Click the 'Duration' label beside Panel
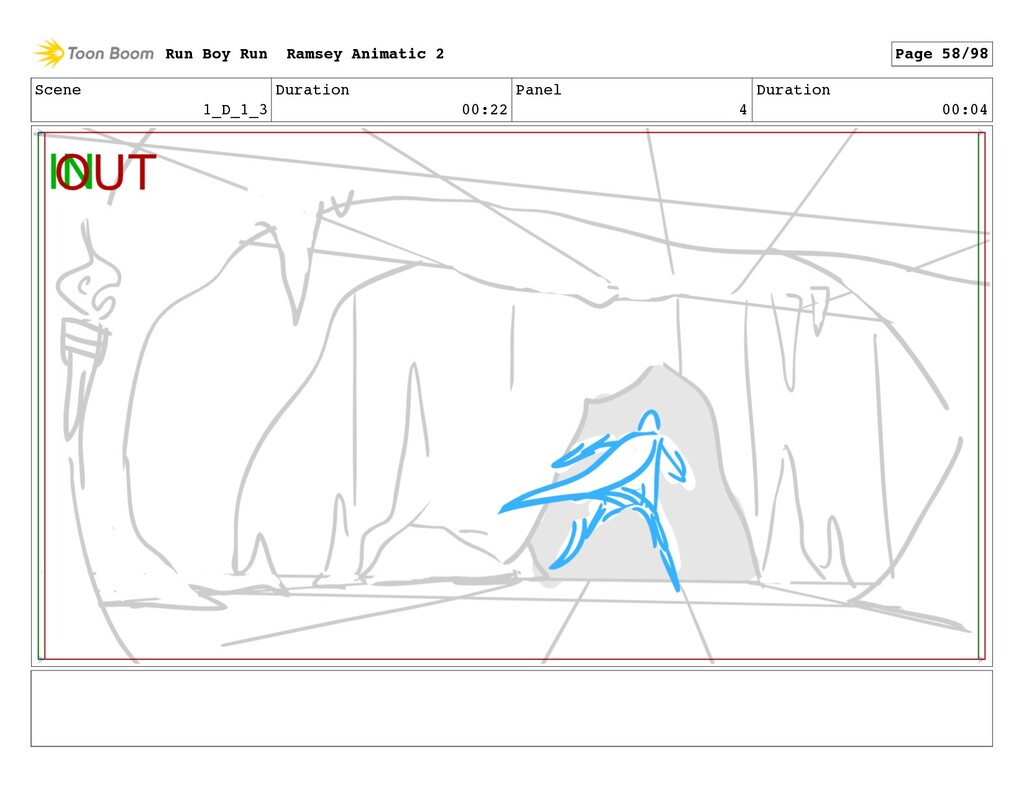Viewport: 1024px width, 793px height. pos(793,90)
